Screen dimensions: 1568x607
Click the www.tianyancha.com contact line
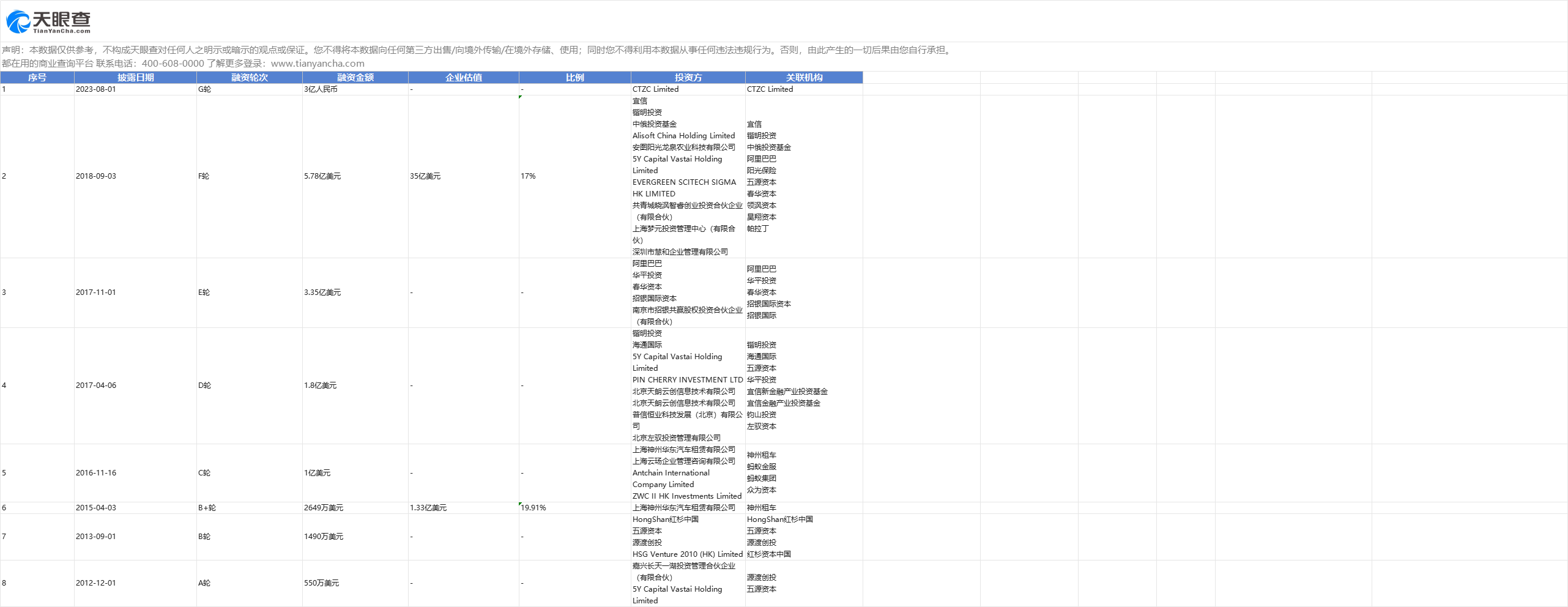coord(183,64)
